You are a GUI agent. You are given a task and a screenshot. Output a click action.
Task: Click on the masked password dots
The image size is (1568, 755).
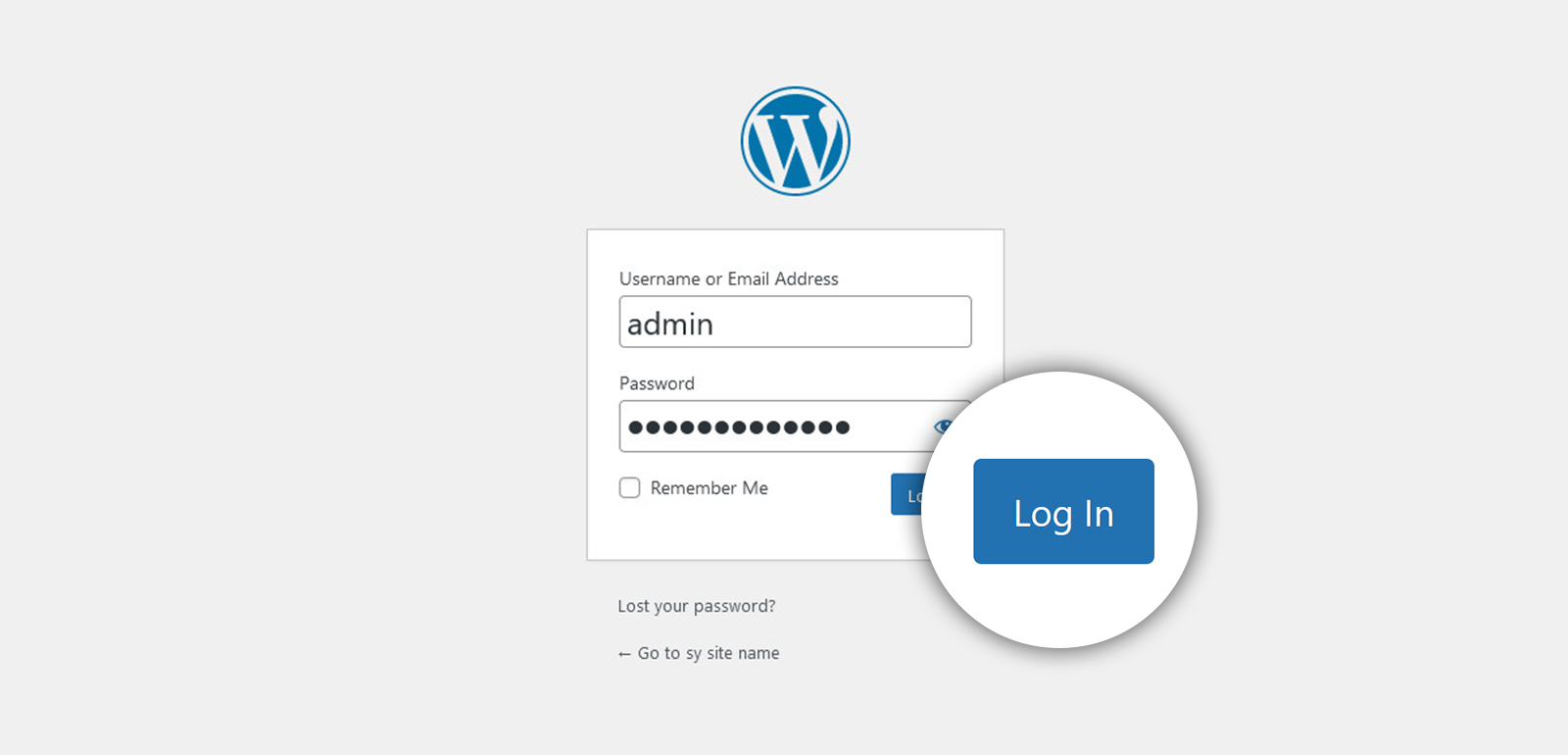click(x=739, y=427)
